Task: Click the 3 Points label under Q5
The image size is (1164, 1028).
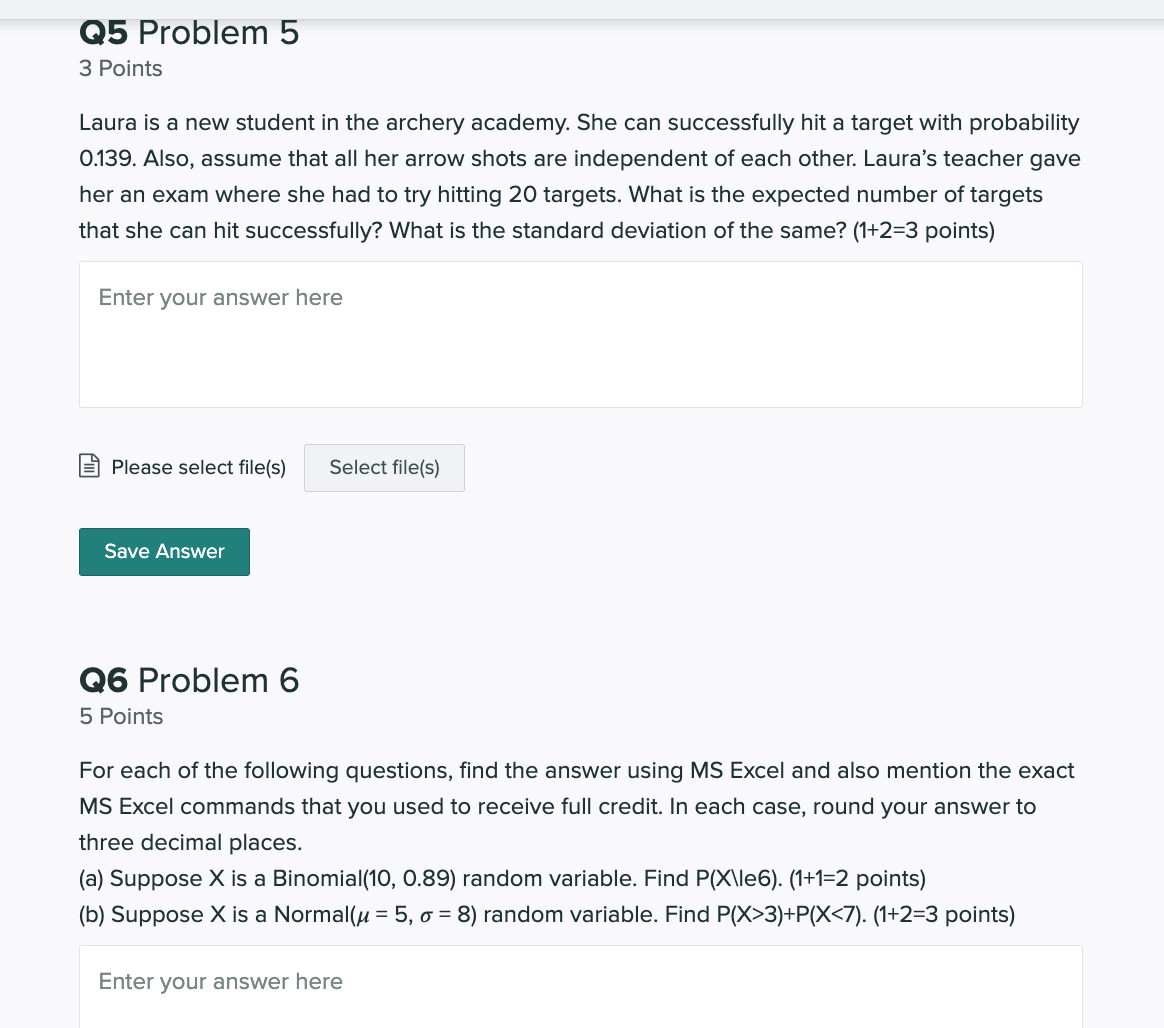Action: tap(120, 68)
